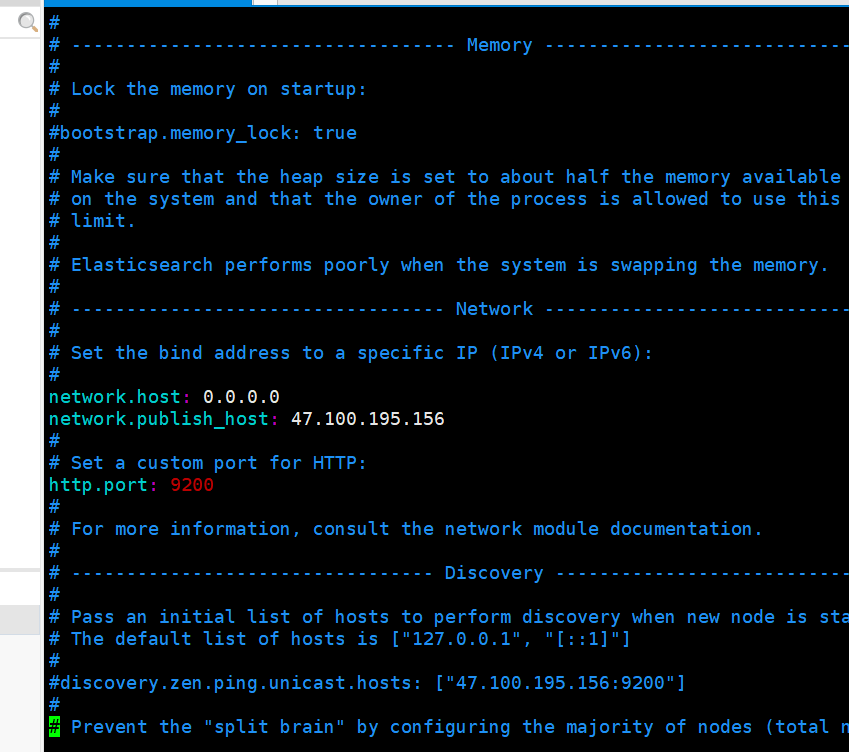Click the "For more information" comment line

(x=416, y=529)
